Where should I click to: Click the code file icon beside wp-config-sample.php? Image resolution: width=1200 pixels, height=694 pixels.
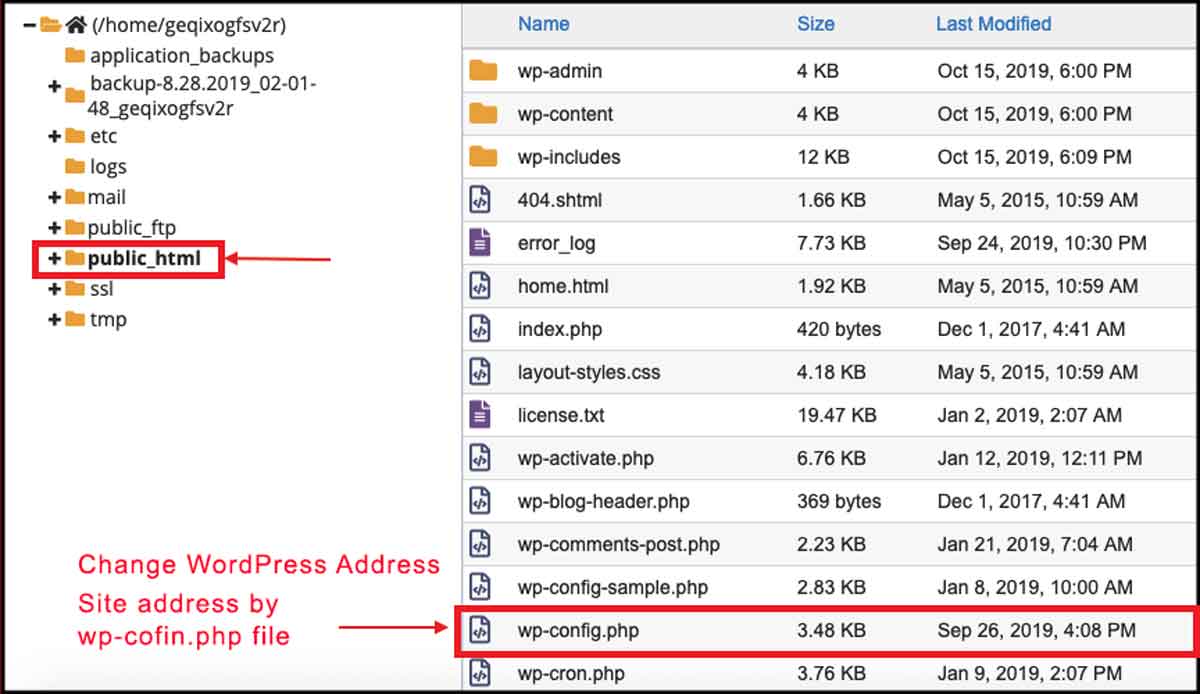[481, 587]
